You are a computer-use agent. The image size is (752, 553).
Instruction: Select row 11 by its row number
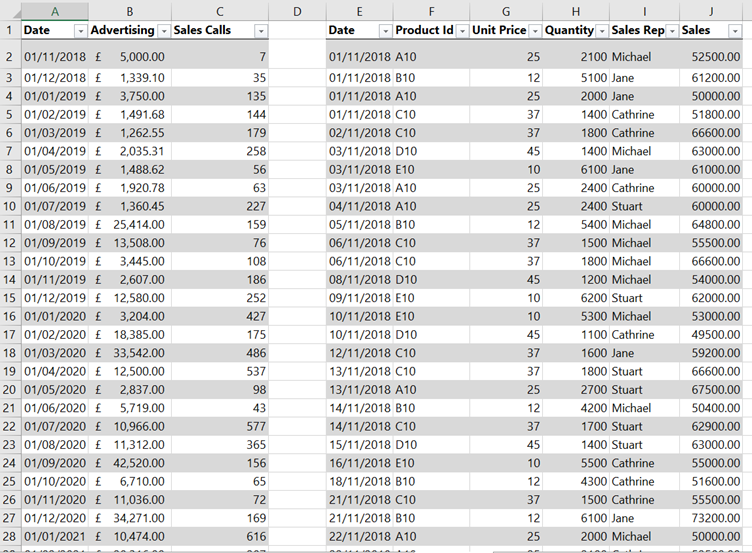[9, 225]
